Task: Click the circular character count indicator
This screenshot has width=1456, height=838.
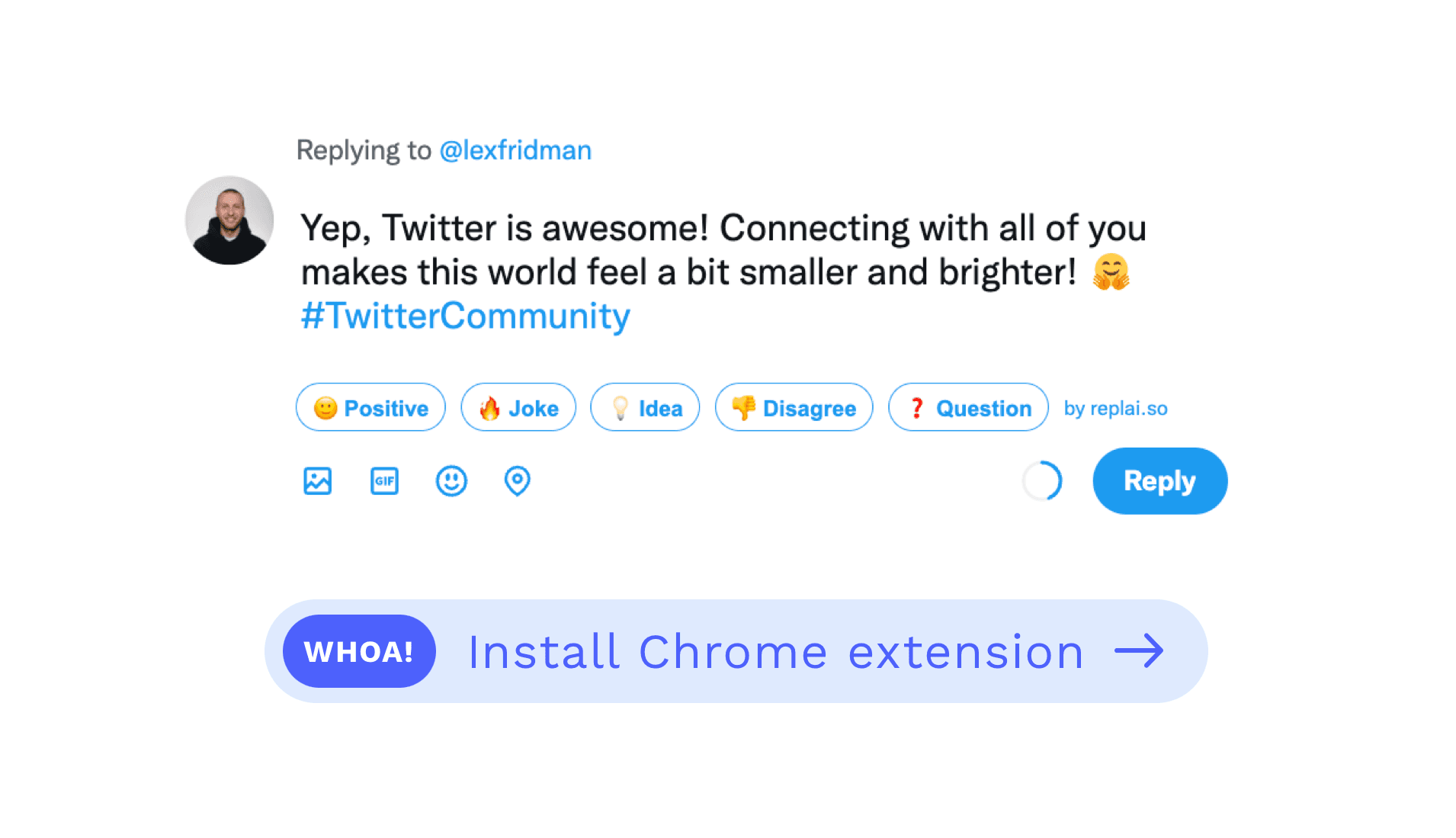Action: 1042,481
